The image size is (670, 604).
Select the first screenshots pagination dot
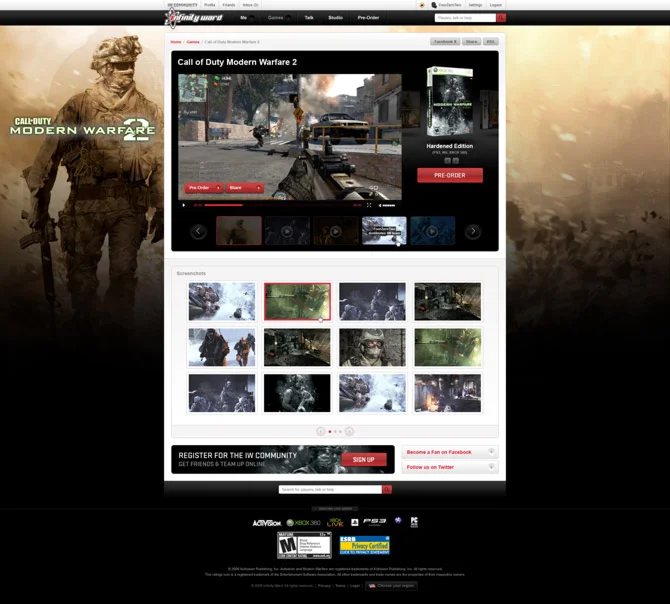(x=330, y=431)
